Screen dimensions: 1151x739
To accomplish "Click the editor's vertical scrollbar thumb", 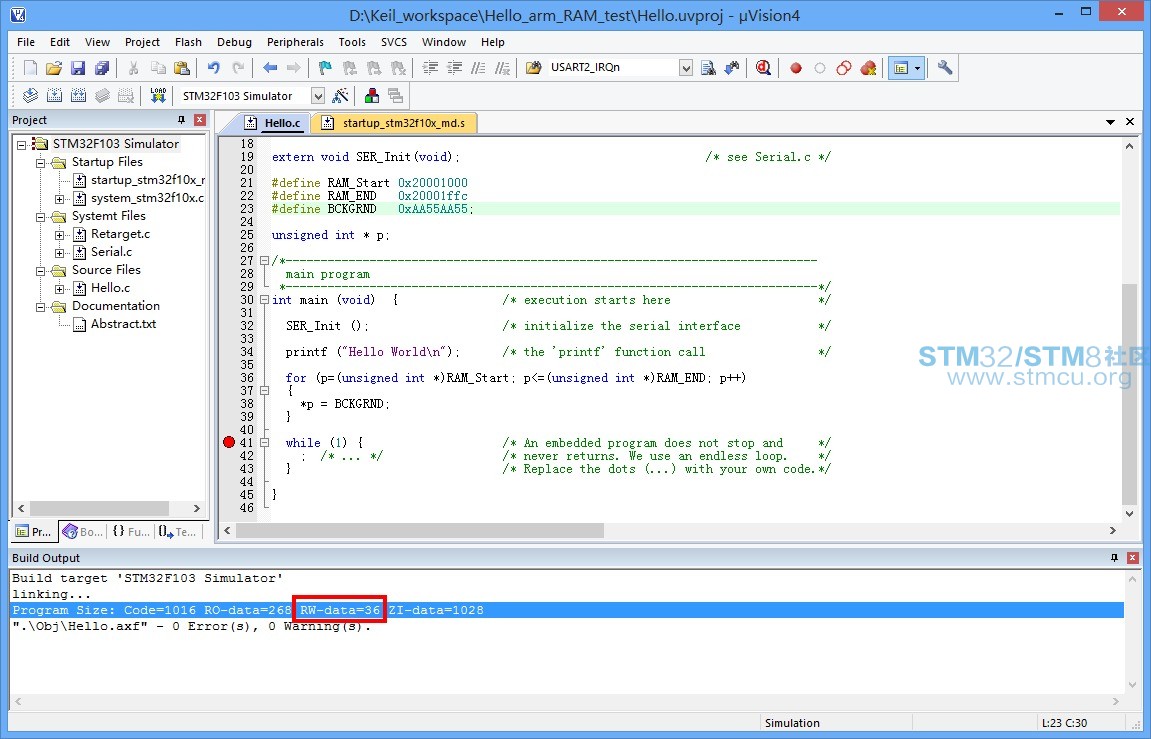I will click(1130, 393).
